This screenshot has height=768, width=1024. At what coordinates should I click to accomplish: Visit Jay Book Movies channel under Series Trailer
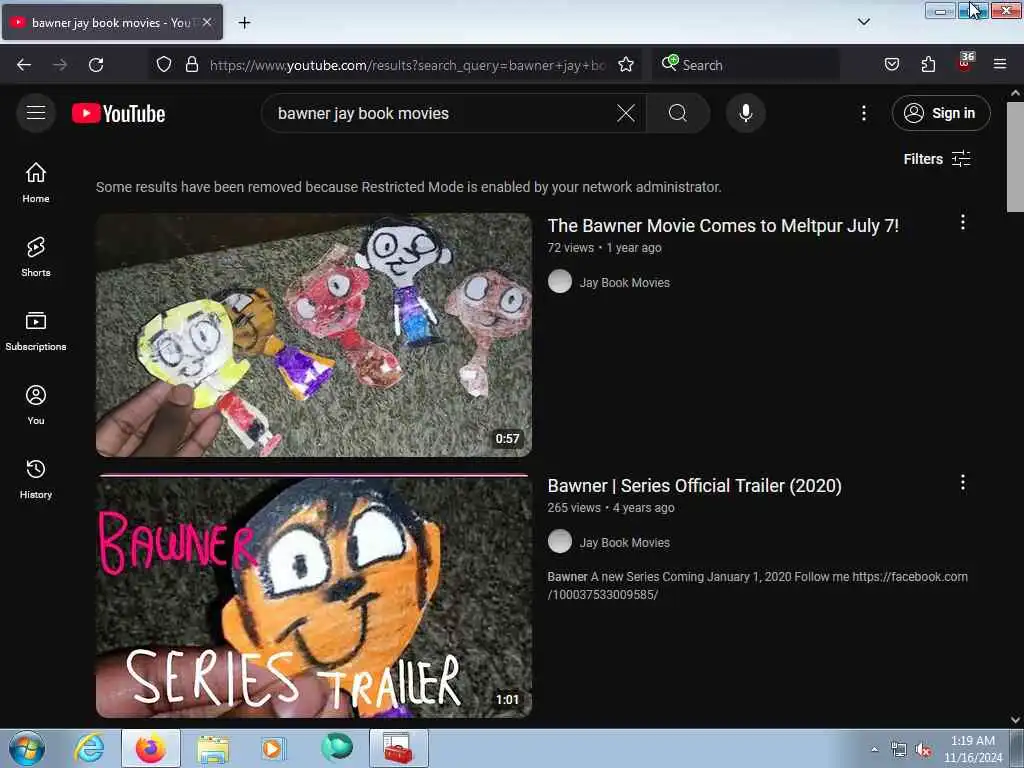pos(624,543)
